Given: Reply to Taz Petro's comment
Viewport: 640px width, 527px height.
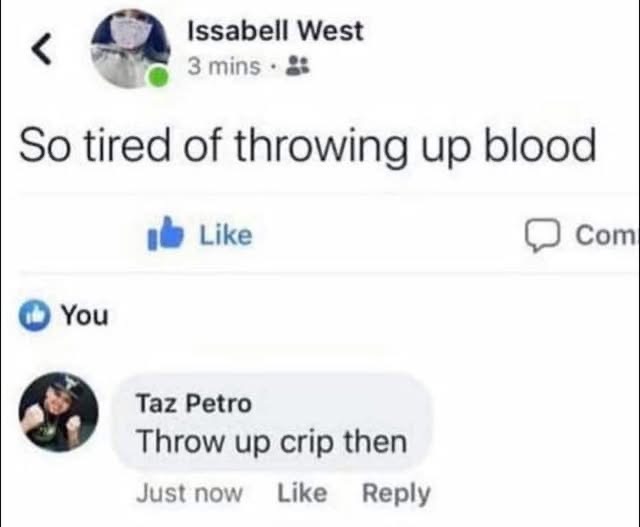Looking at the screenshot, I should [396, 494].
